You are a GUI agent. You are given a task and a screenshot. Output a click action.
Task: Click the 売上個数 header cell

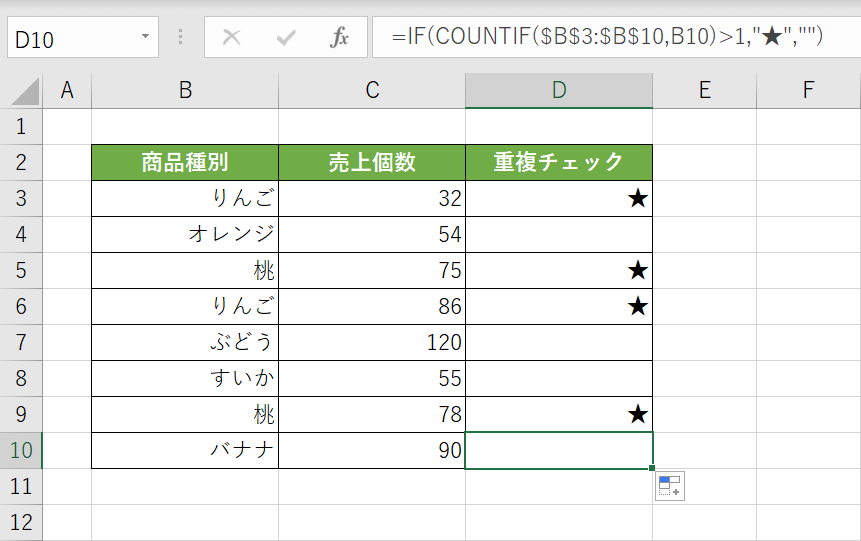pos(372,163)
